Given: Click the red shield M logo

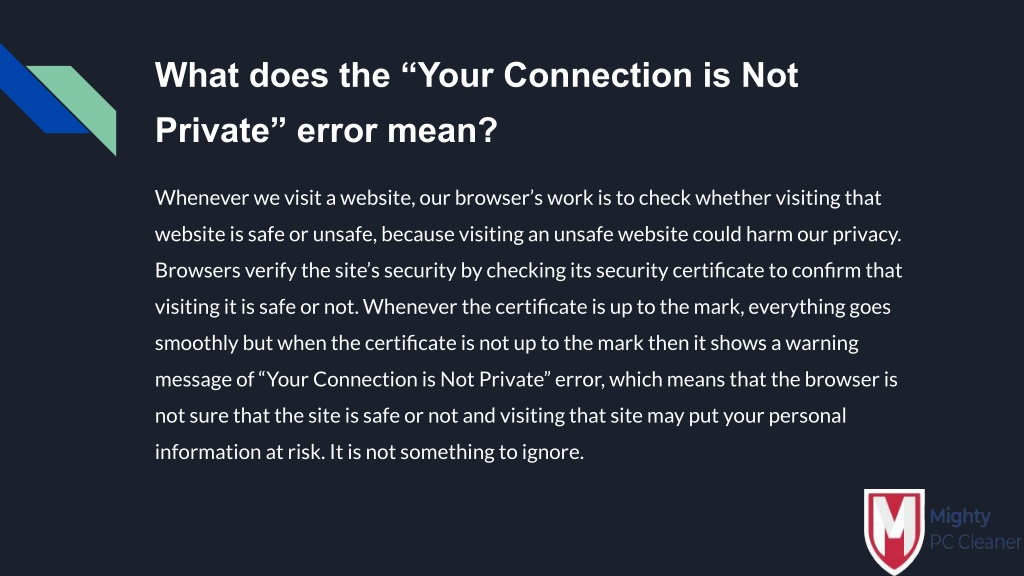Looking at the screenshot, I should [x=894, y=530].
